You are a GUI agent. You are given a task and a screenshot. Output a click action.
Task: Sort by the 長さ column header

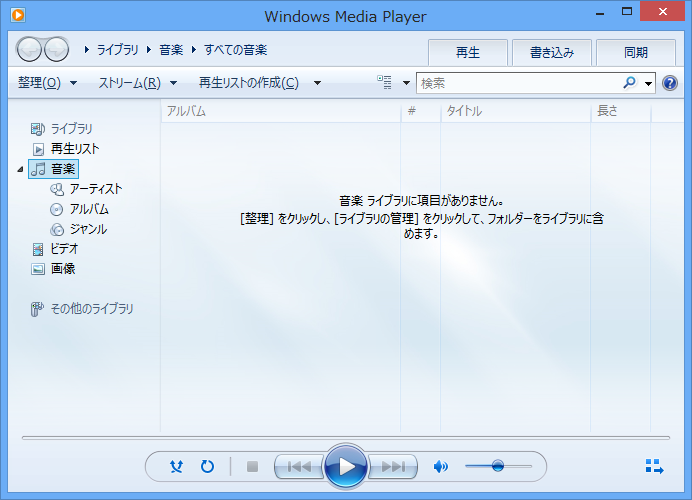click(x=621, y=111)
